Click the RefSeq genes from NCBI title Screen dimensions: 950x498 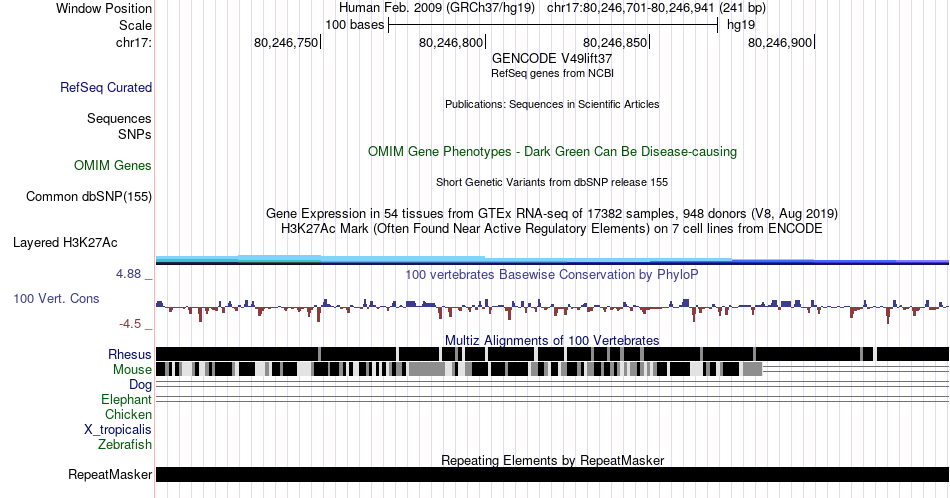(x=552, y=73)
